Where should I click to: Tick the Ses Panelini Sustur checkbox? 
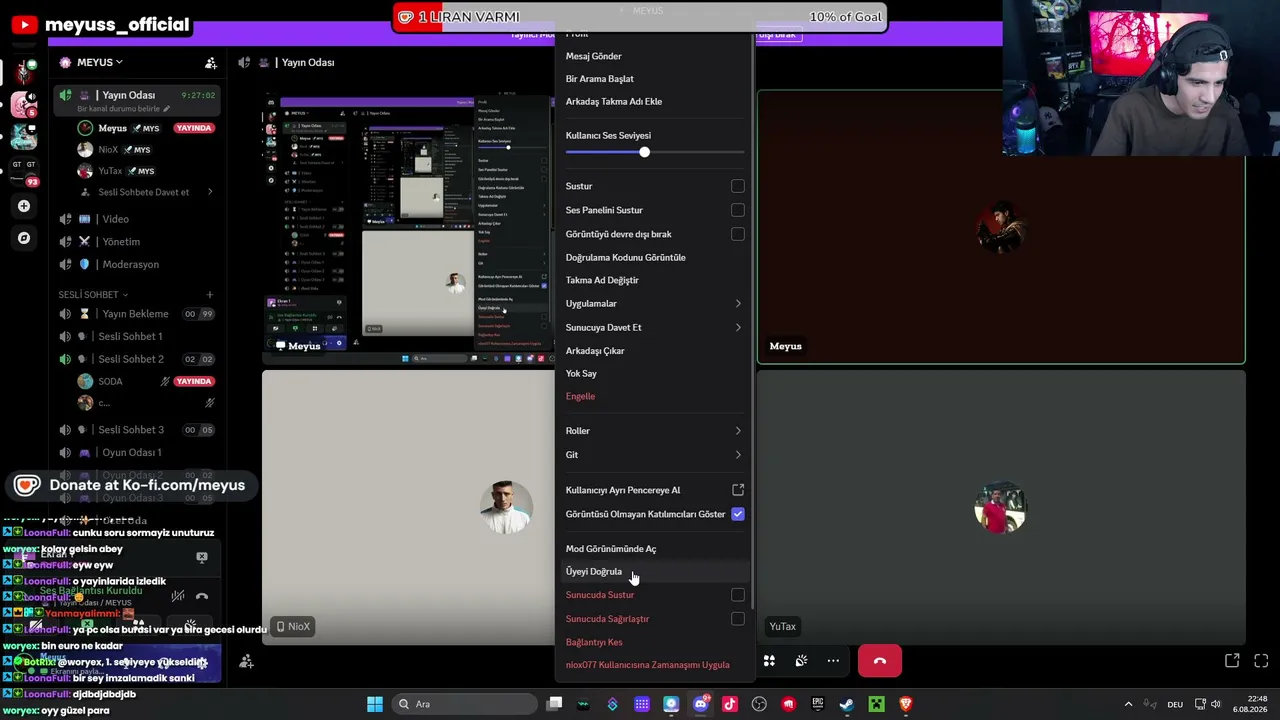tap(738, 210)
